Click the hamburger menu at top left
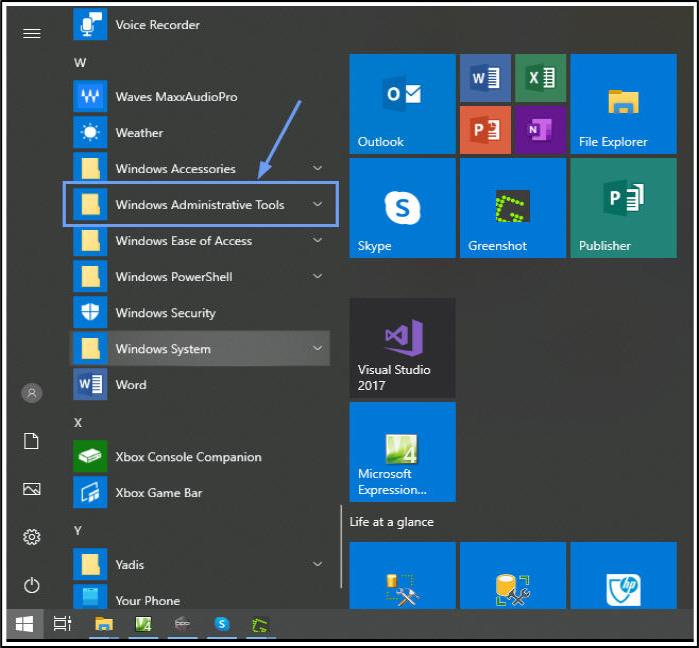 click(x=32, y=33)
